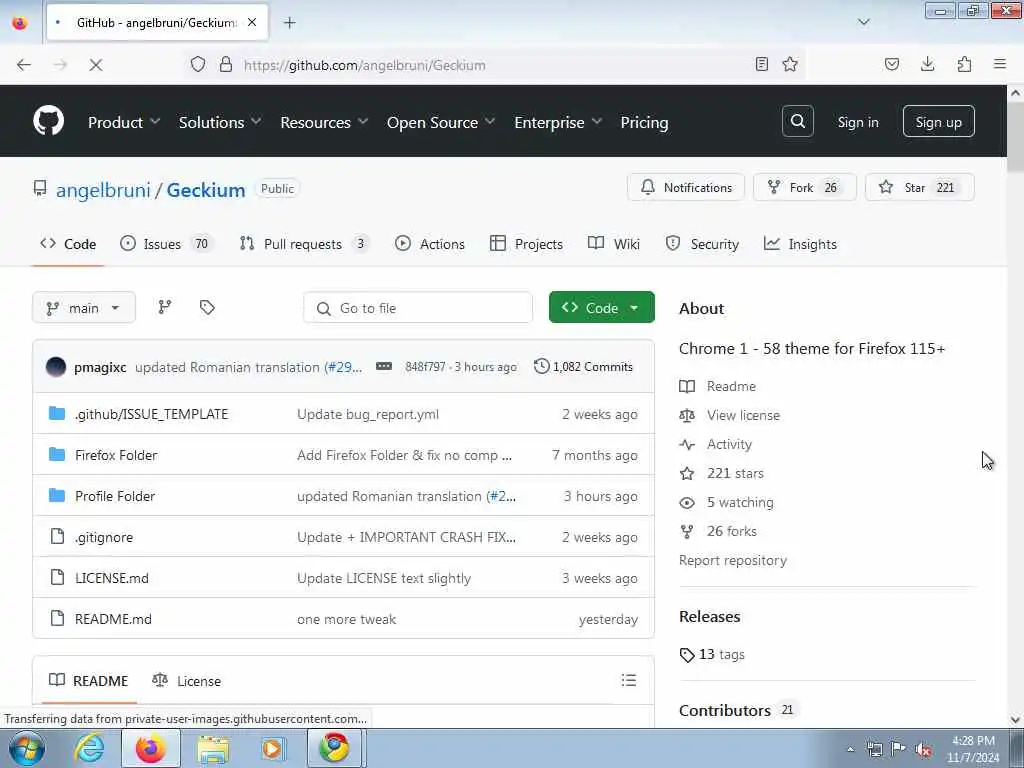
Task: Switch to the License tab below files
Action: (186, 680)
